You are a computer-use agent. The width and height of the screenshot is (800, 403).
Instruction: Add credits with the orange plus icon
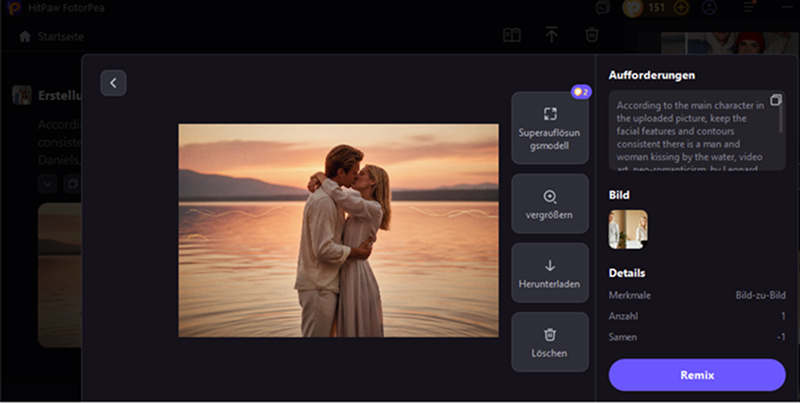[681, 8]
